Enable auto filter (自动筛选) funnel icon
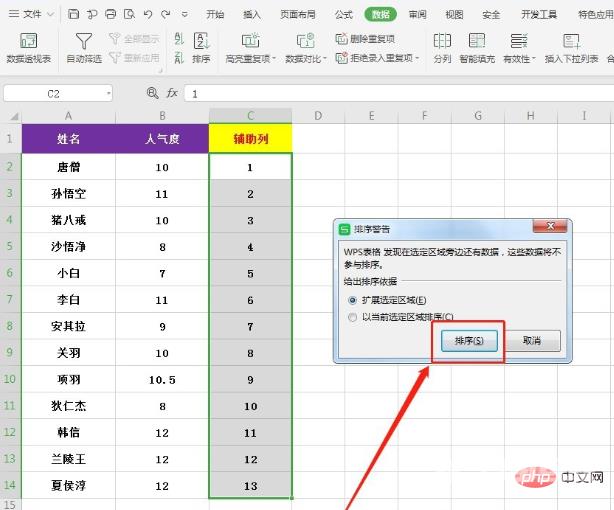614x510 pixels. click(84, 41)
